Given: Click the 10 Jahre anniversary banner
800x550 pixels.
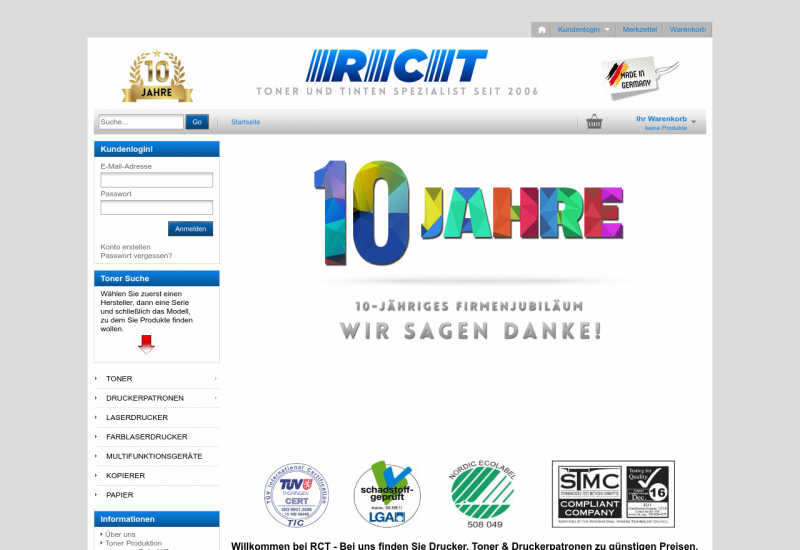Looking at the screenshot, I should (468, 250).
